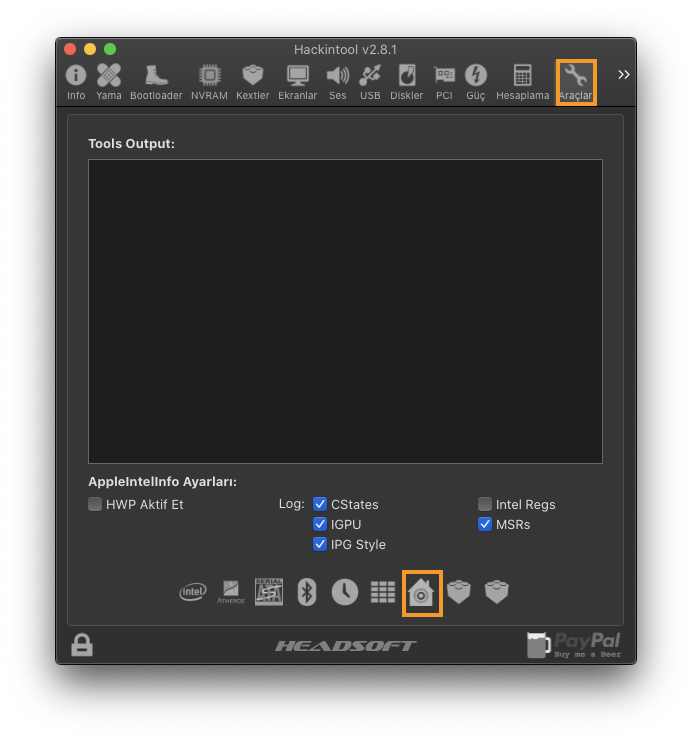Viewport: 692px width, 738px height.
Task: Switch to the NVRAM tab
Action: [209, 83]
